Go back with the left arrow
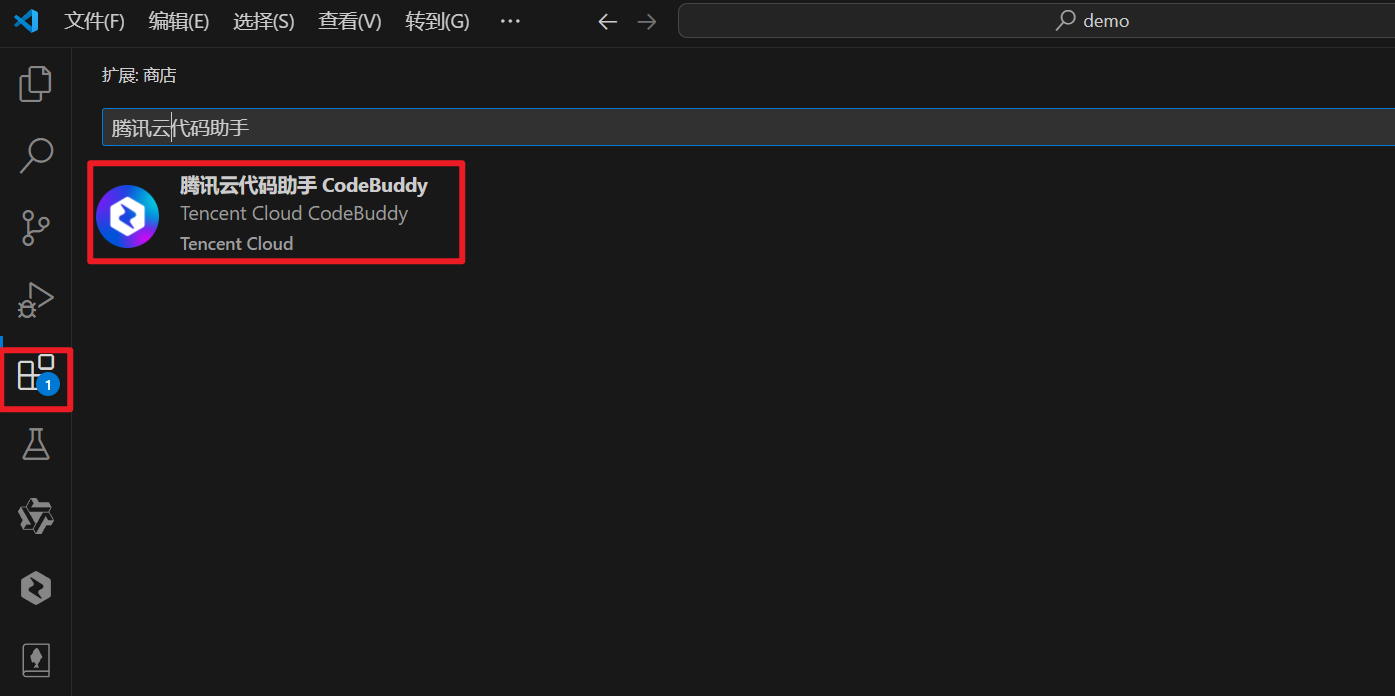Screen dimensions: 1395x696 607,21
